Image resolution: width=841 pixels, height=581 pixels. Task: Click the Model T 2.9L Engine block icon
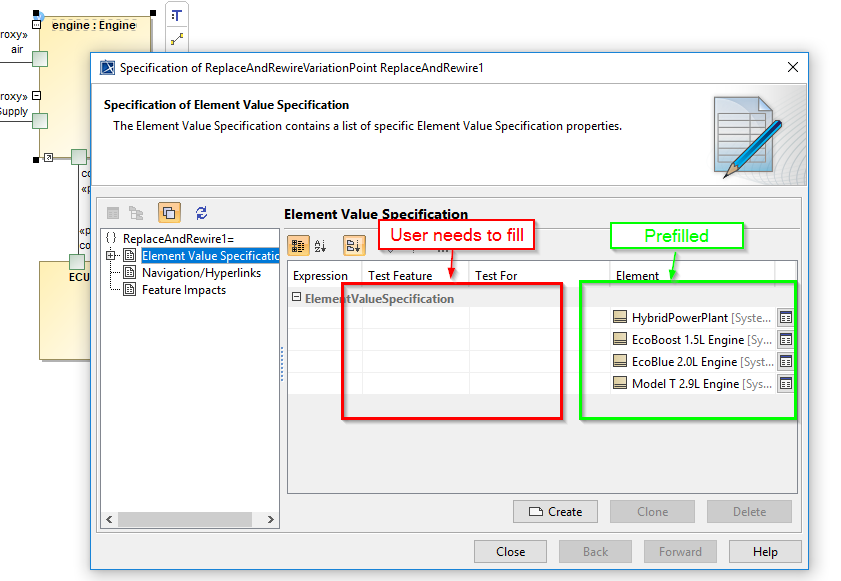tap(620, 383)
